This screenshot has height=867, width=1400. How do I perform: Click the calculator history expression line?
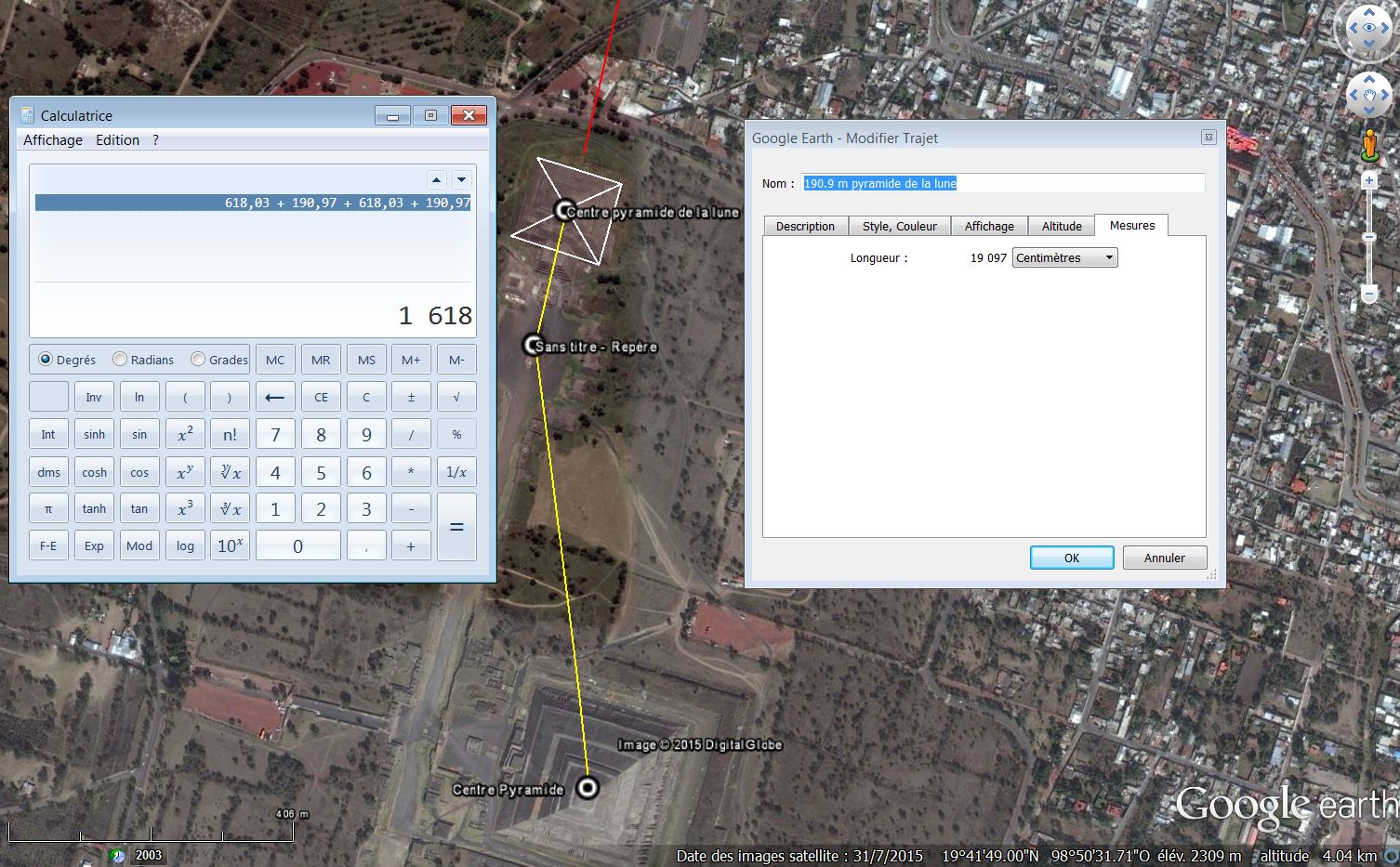click(253, 203)
